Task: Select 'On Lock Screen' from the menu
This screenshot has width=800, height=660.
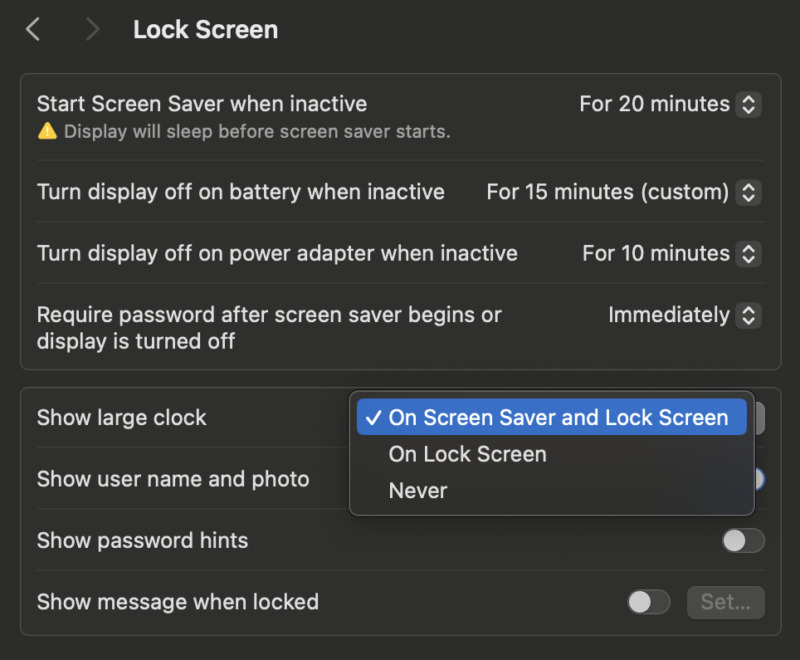Action: pyautogui.click(x=467, y=454)
